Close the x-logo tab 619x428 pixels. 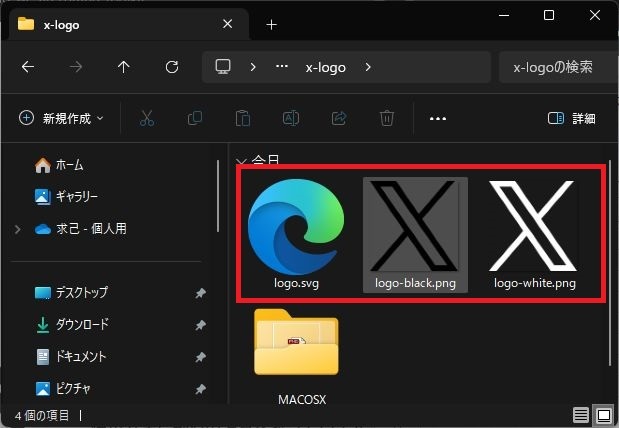[227, 24]
